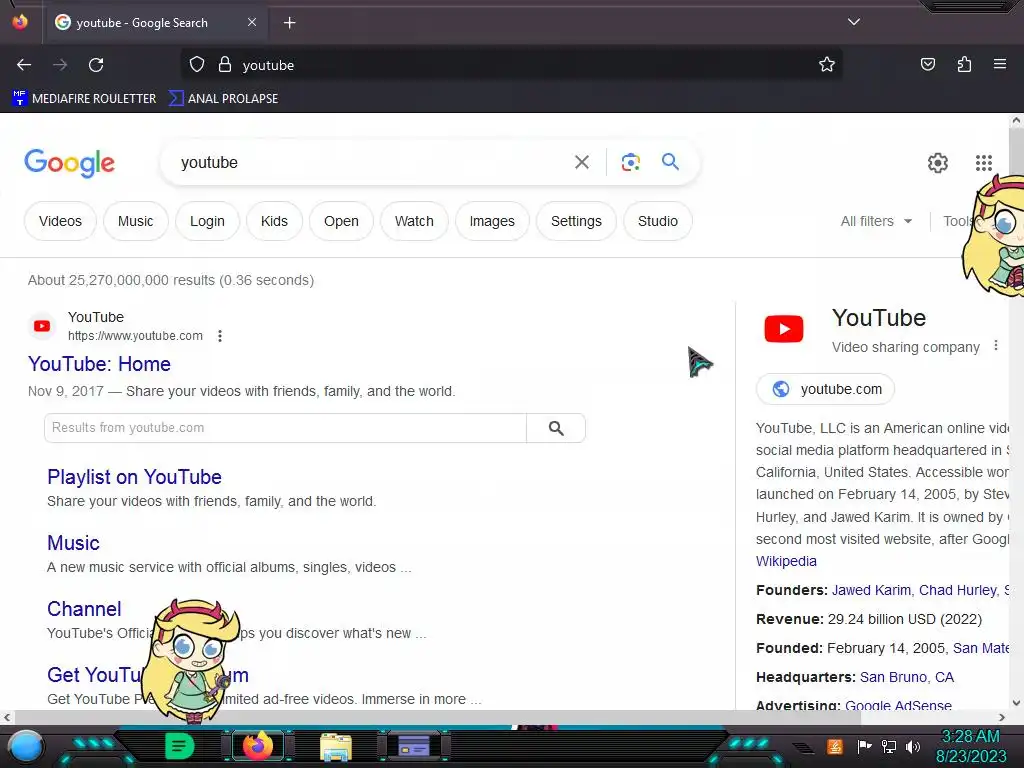The height and width of the screenshot is (768, 1024).
Task: Bookmark this page with the star icon
Action: point(827,64)
